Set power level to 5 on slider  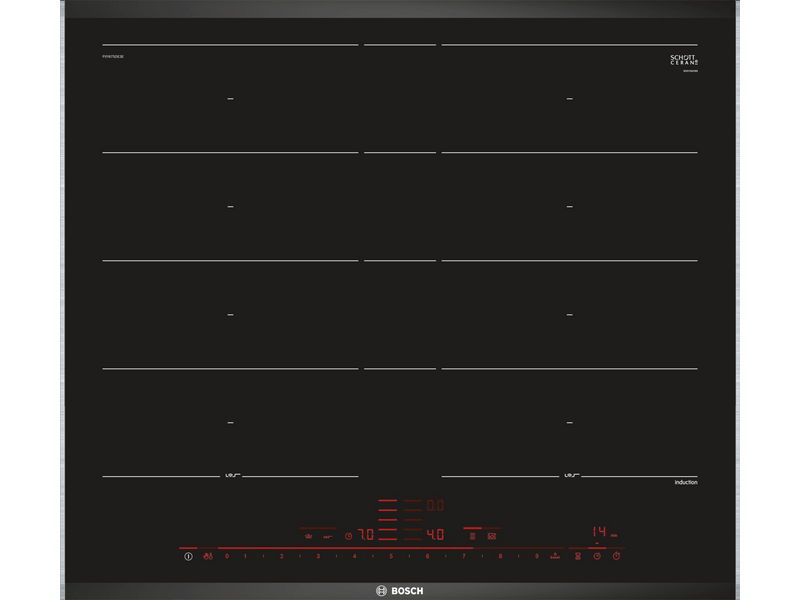pyautogui.click(x=390, y=555)
